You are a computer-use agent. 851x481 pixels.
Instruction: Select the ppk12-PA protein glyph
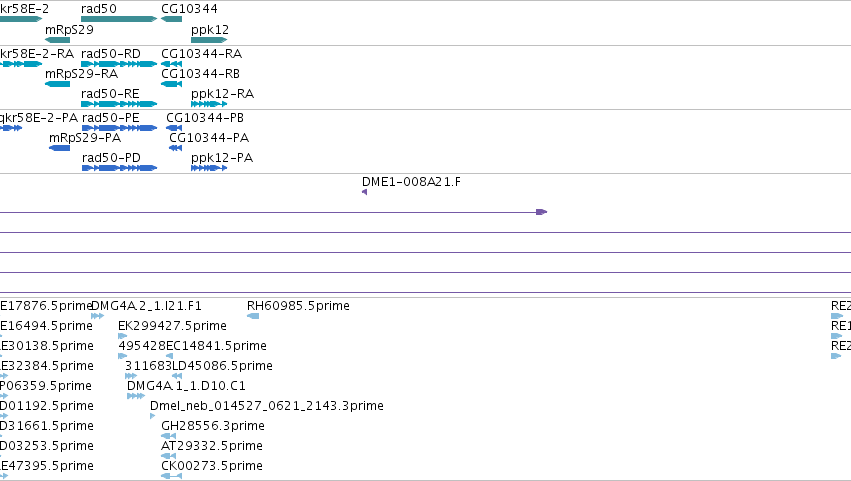point(209,168)
